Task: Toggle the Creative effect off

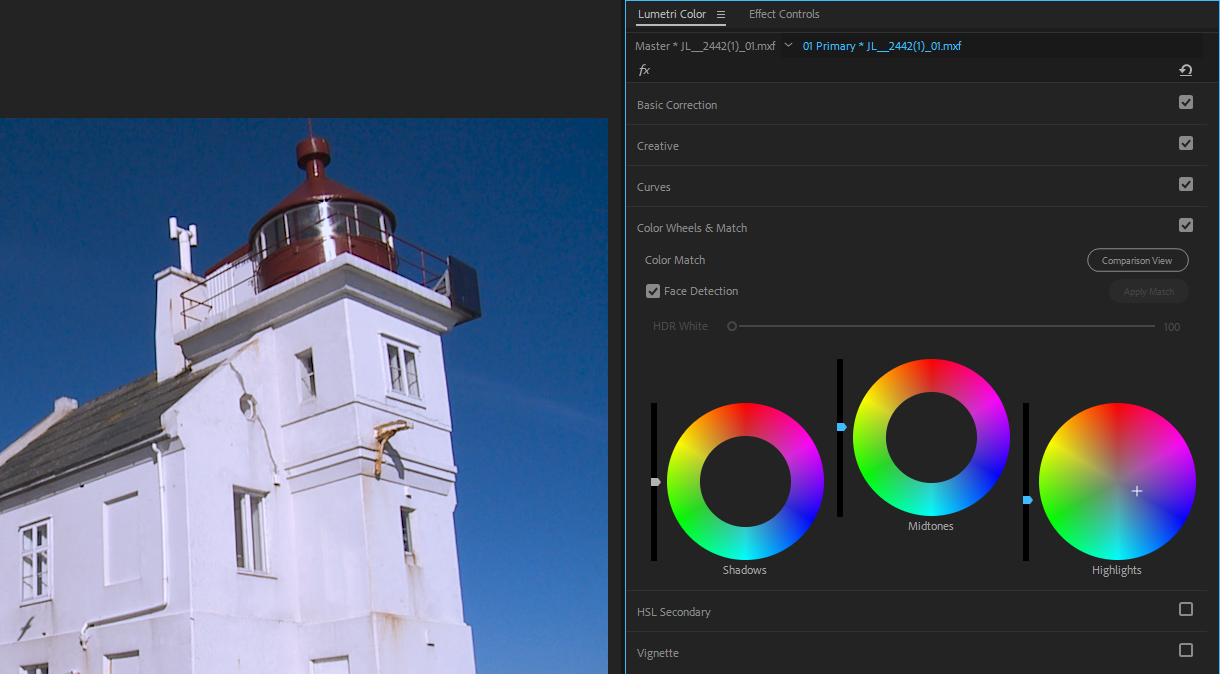Action: coord(1186,143)
